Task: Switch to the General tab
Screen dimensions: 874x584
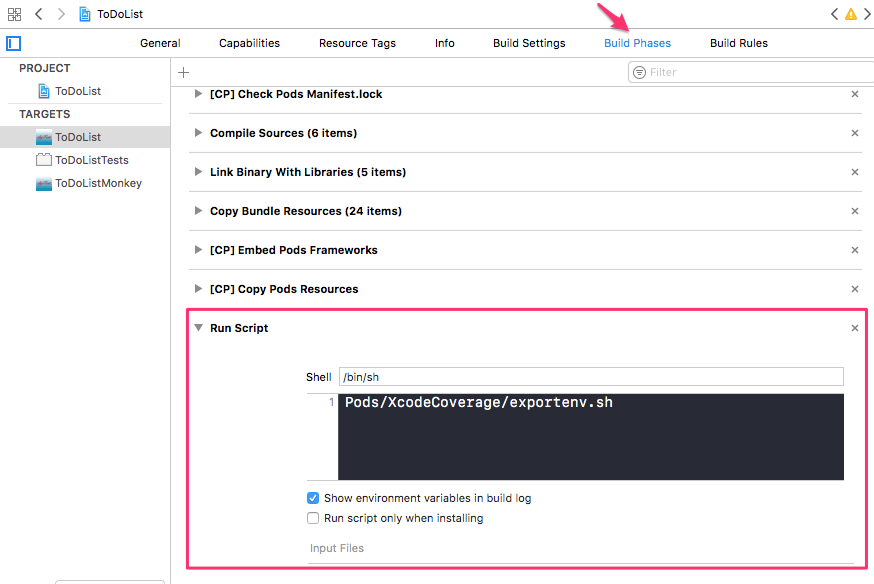Action: point(160,43)
